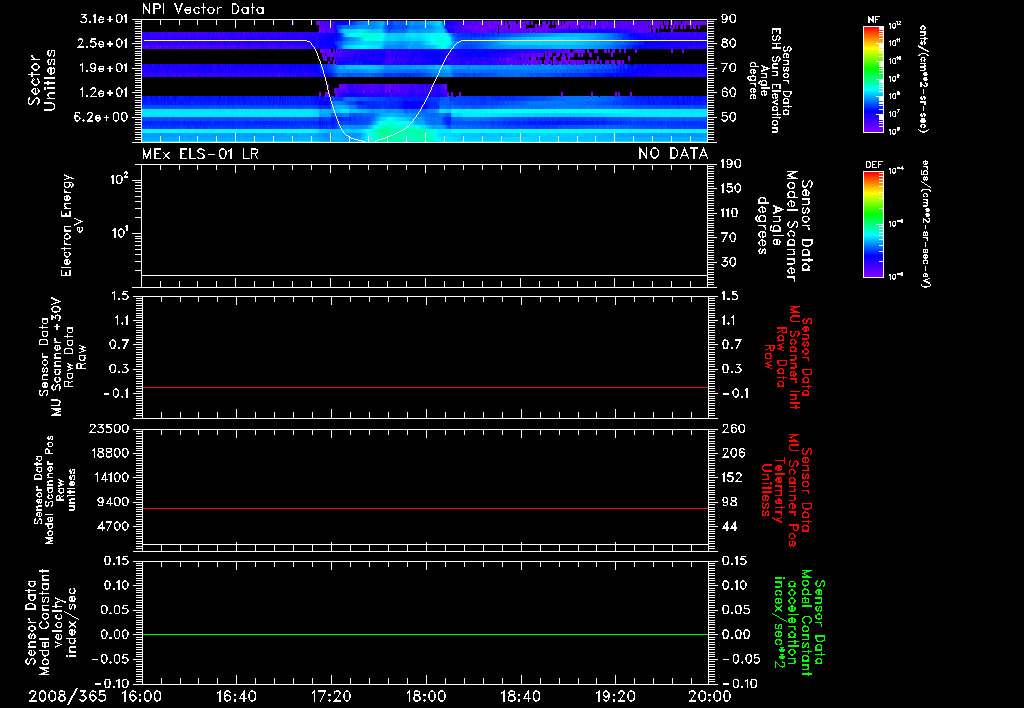Click the "20:00" time axis label
1024x708 pixels.
tap(710, 696)
